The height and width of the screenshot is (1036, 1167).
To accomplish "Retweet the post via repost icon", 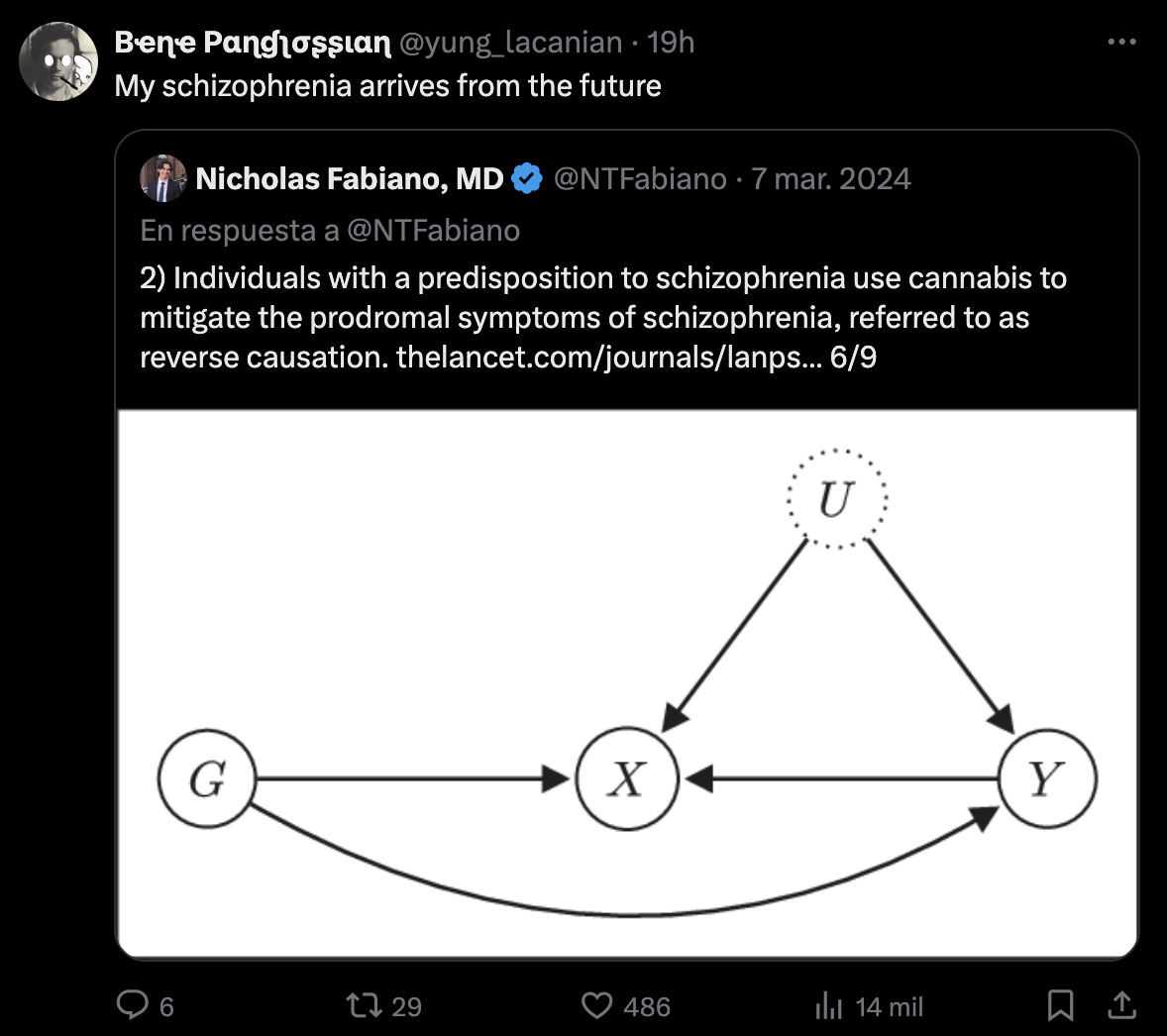I will (x=365, y=1005).
